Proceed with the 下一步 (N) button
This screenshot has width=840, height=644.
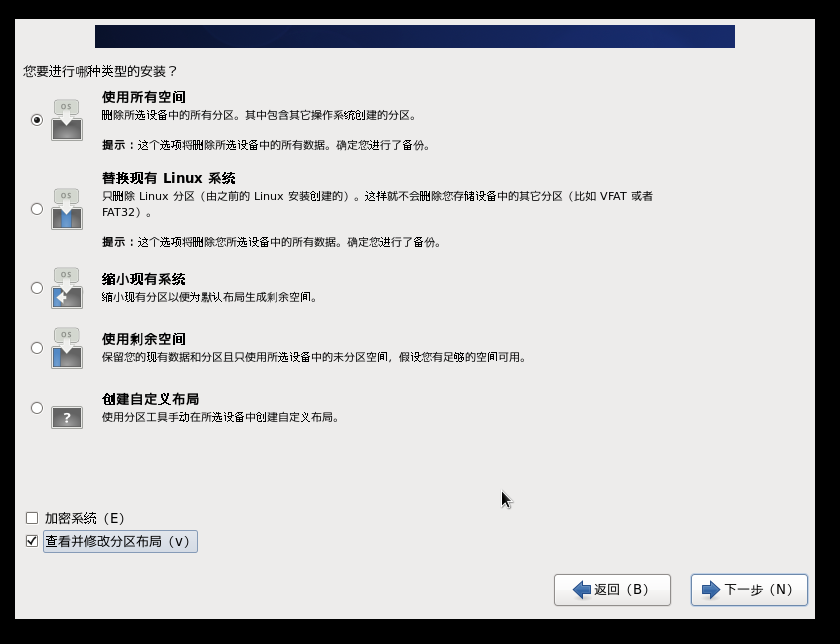point(749,590)
